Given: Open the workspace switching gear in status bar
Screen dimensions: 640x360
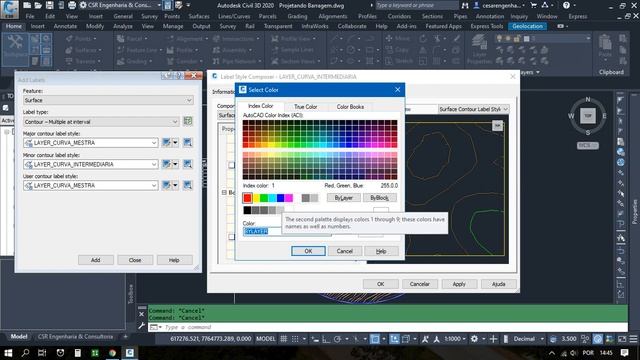Looking at the screenshot, I should tap(474, 339).
